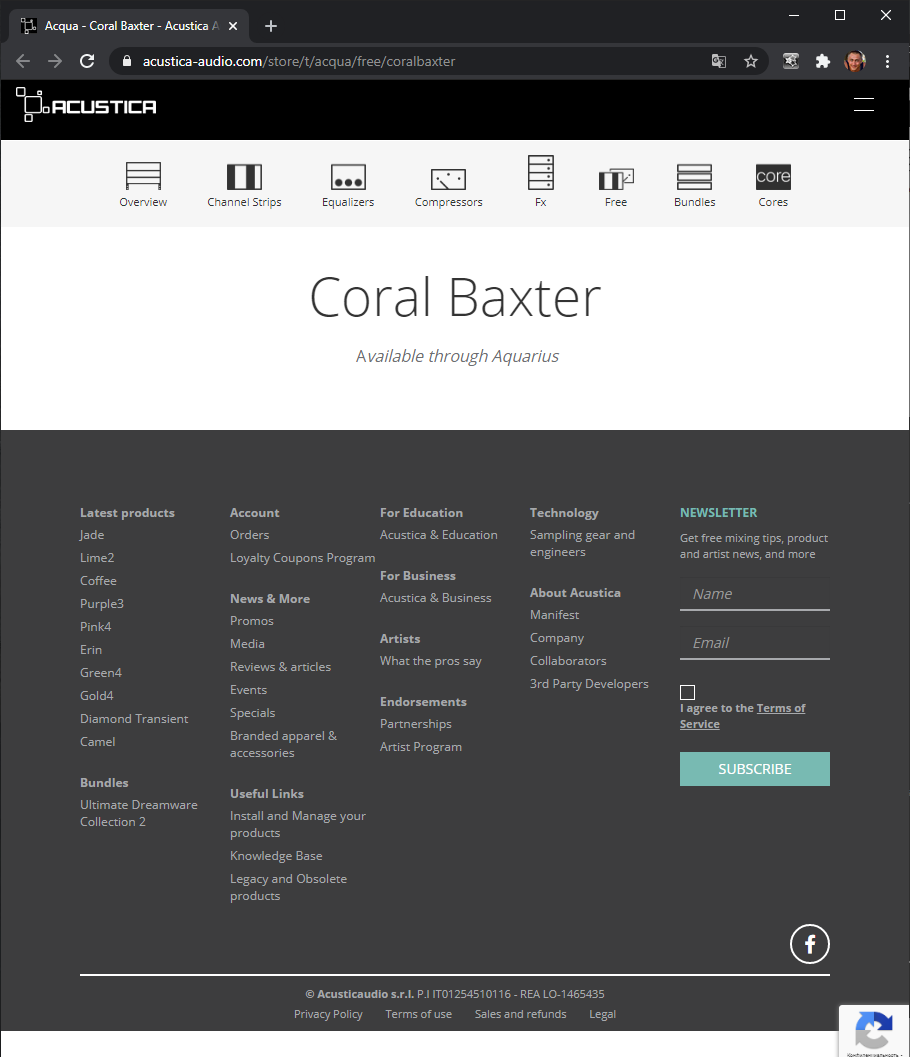
Task: Open 3rd Party Developers link
Action: pos(589,684)
